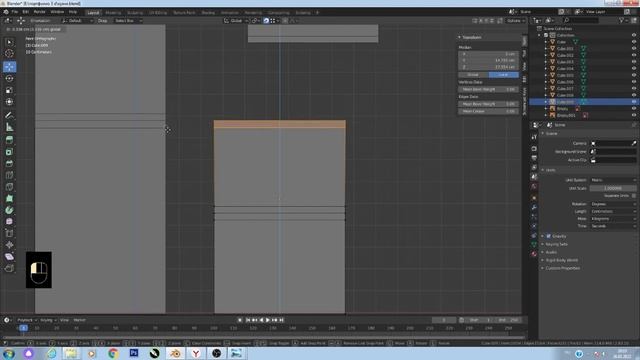The width and height of the screenshot is (640, 360).
Task: Select the Annotate tool
Action: (x=9, y=116)
